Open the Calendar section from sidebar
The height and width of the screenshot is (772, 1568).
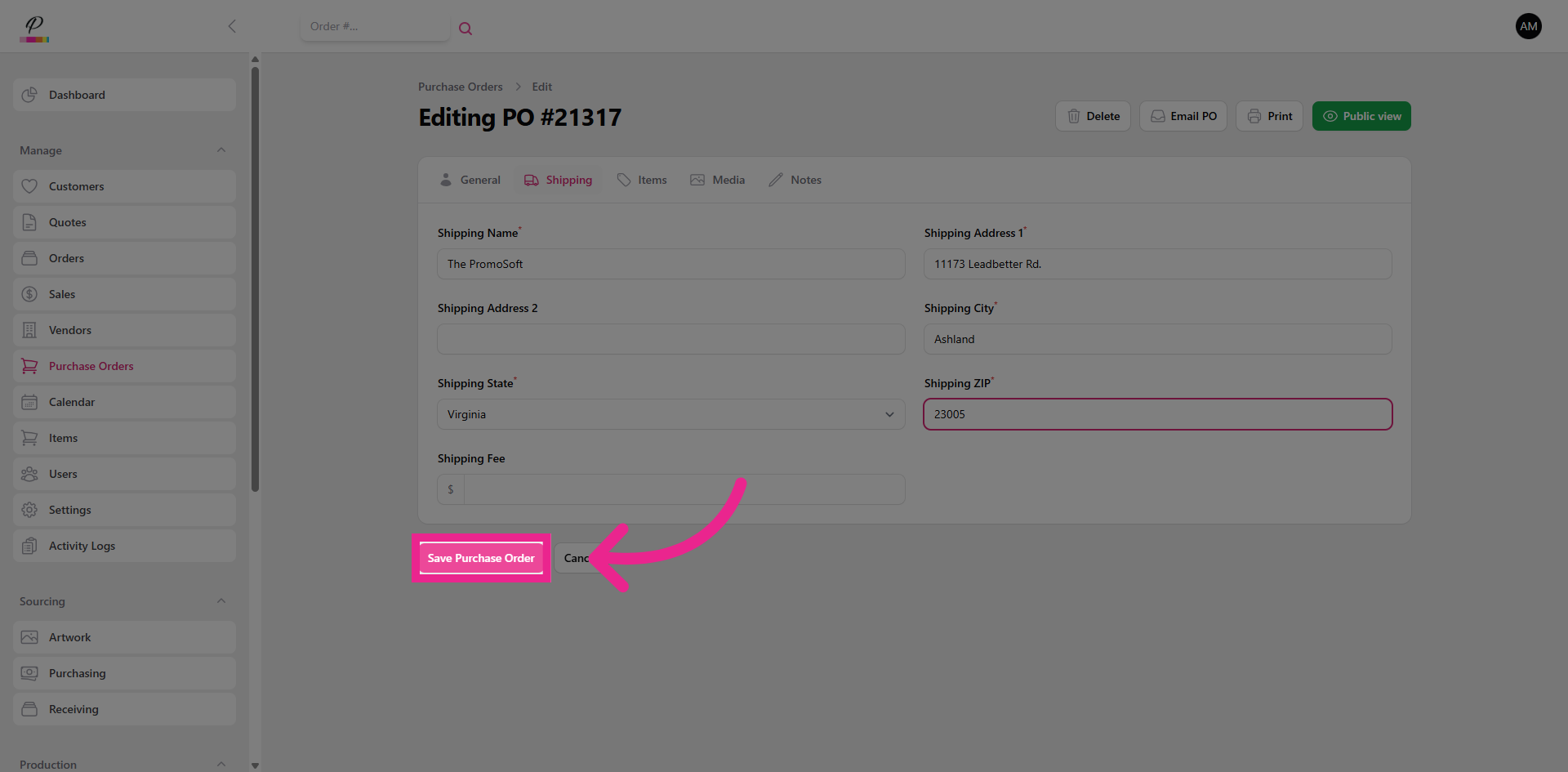click(69, 402)
